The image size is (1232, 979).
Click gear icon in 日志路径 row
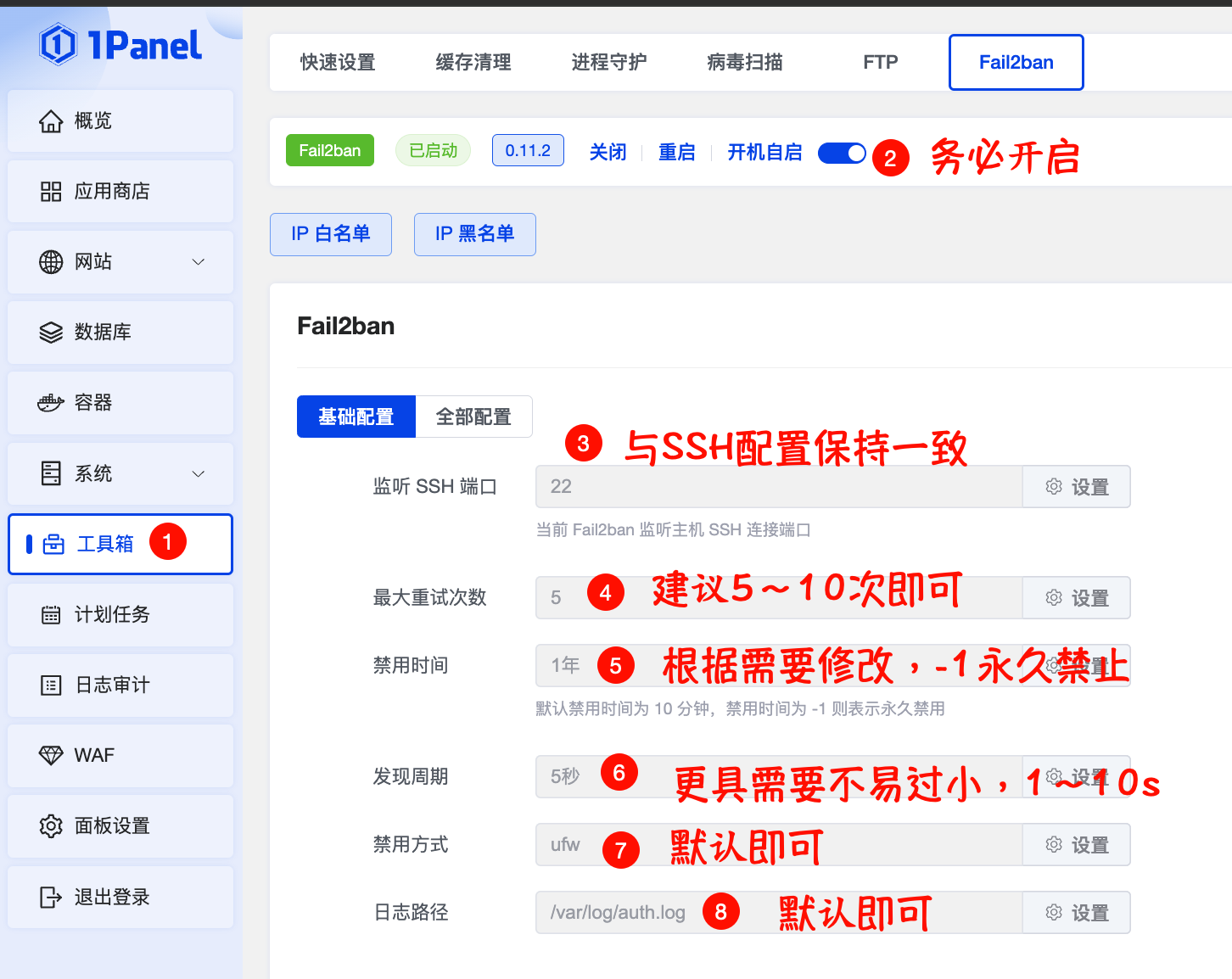[x=1054, y=913]
